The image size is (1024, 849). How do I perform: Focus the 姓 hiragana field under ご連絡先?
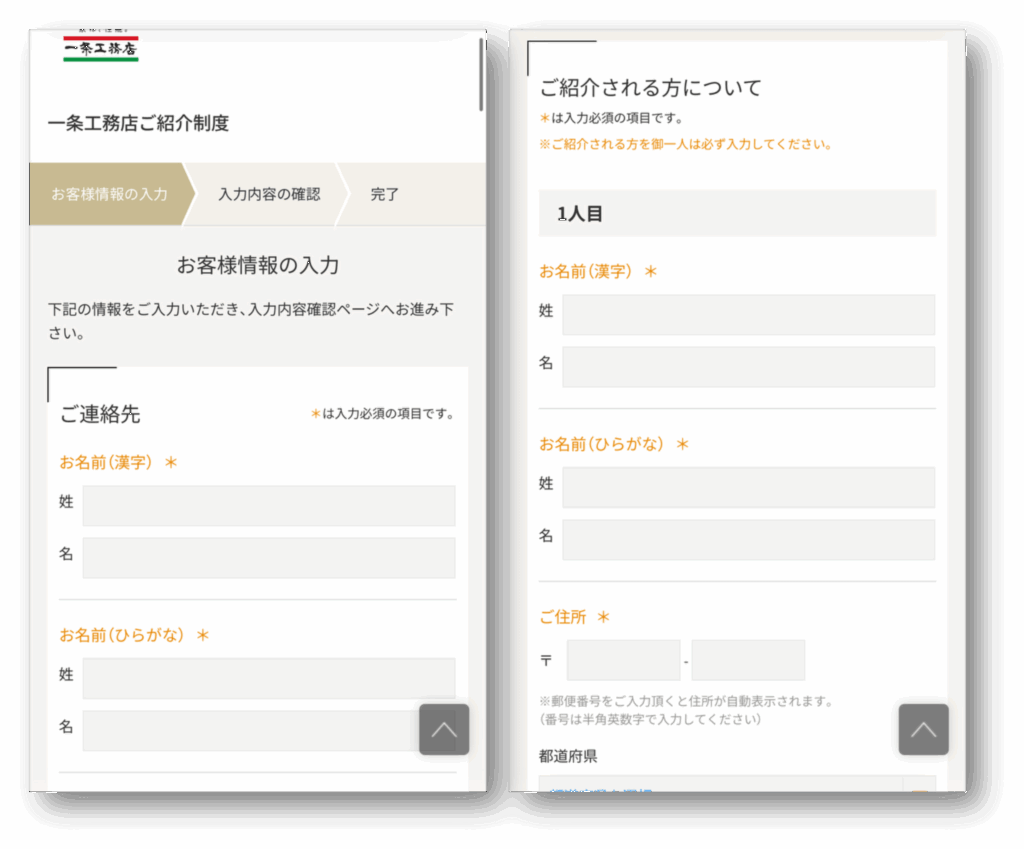click(x=268, y=678)
